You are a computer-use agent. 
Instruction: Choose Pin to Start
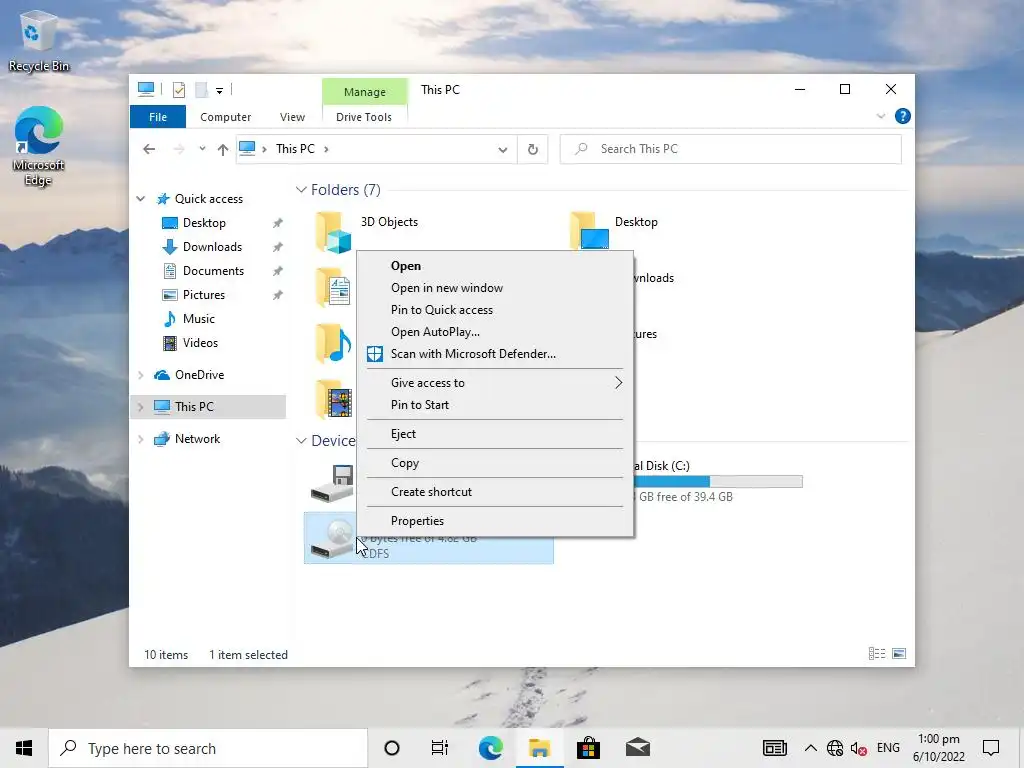494,405
